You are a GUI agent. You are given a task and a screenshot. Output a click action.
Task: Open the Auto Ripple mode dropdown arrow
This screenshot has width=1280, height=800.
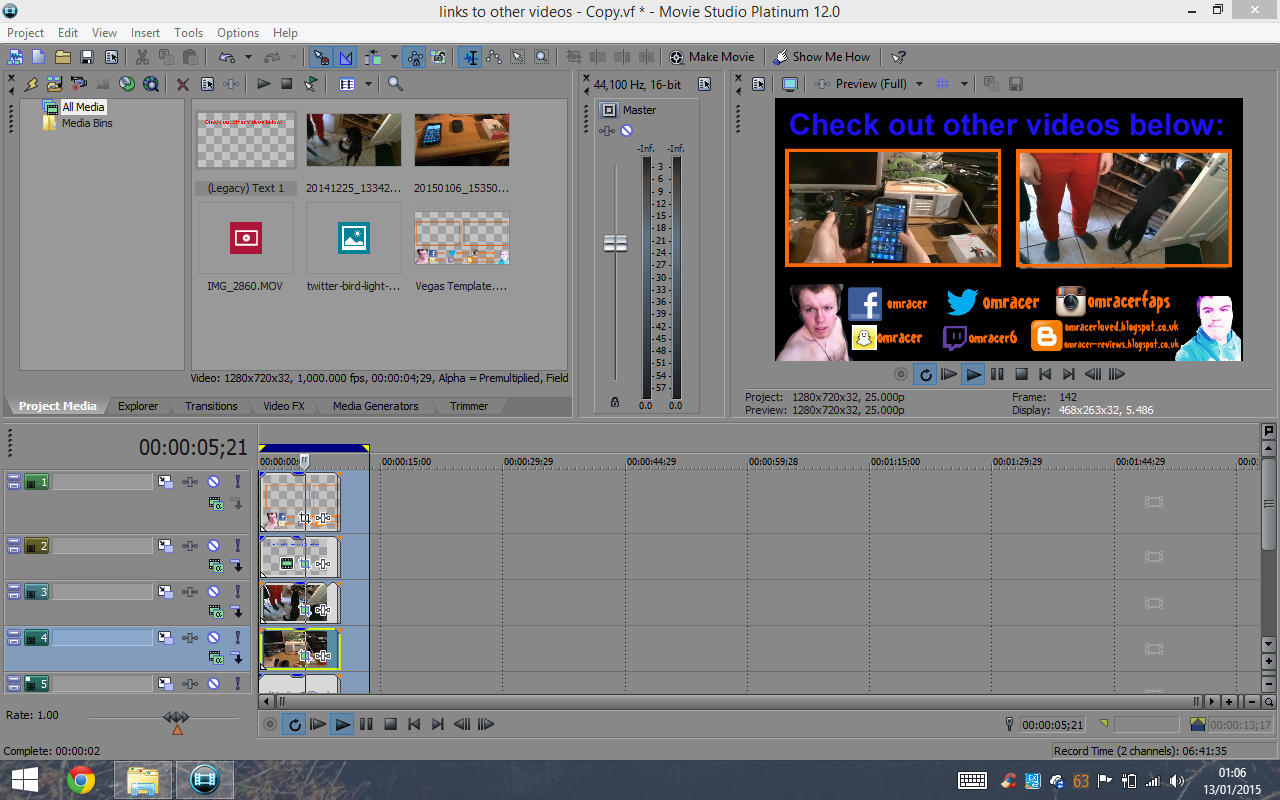(x=394, y=57)
